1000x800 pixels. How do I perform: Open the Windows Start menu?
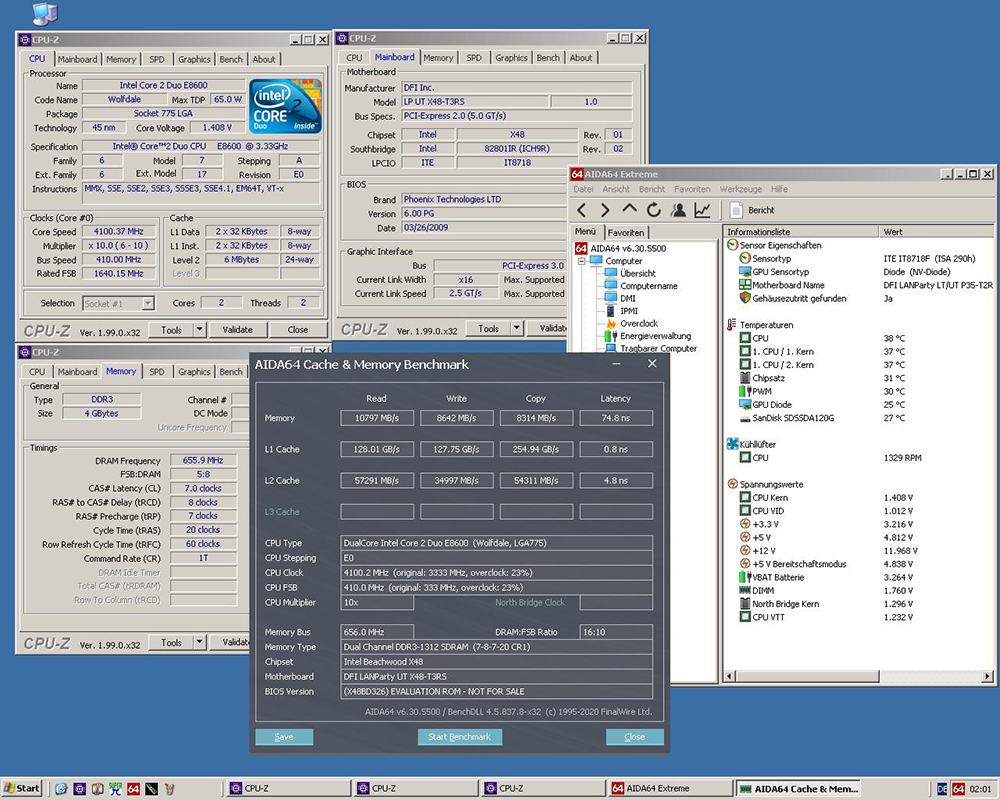click(x=22, y=789)
